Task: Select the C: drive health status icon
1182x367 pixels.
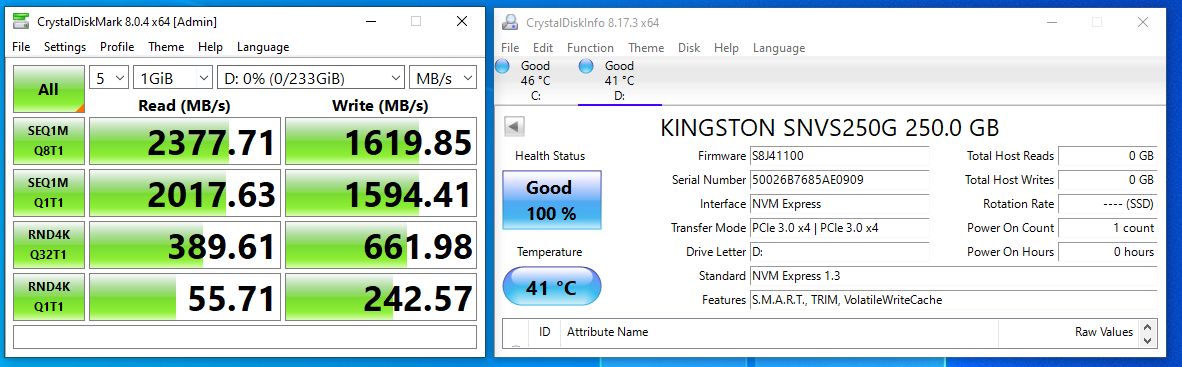Action: (504, 66)
